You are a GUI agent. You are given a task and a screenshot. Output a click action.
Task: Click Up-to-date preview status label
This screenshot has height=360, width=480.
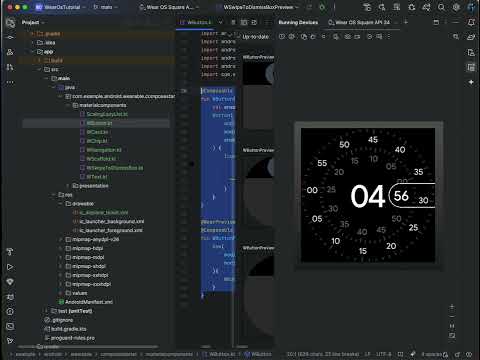[x=255, y=37]
